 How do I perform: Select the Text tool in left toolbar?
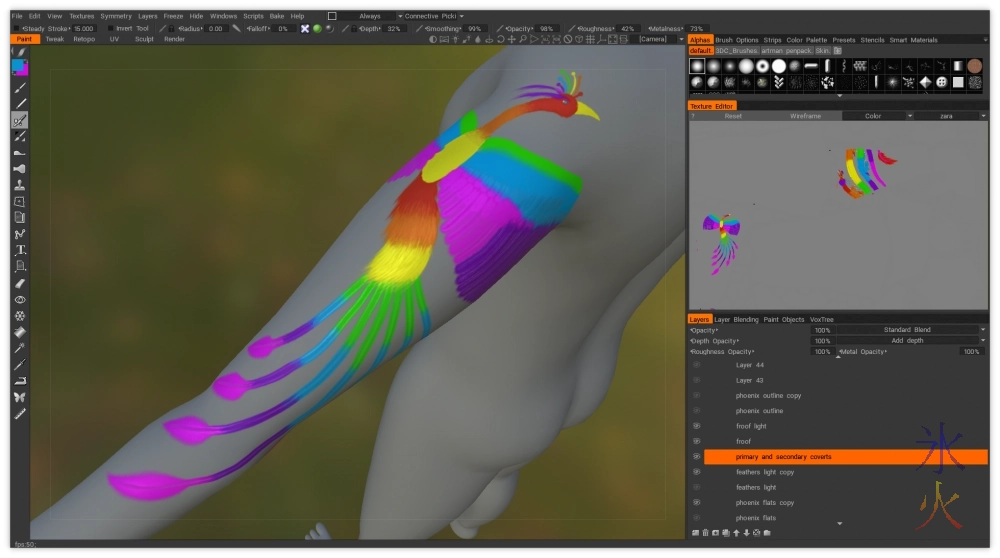click(20, 250)
